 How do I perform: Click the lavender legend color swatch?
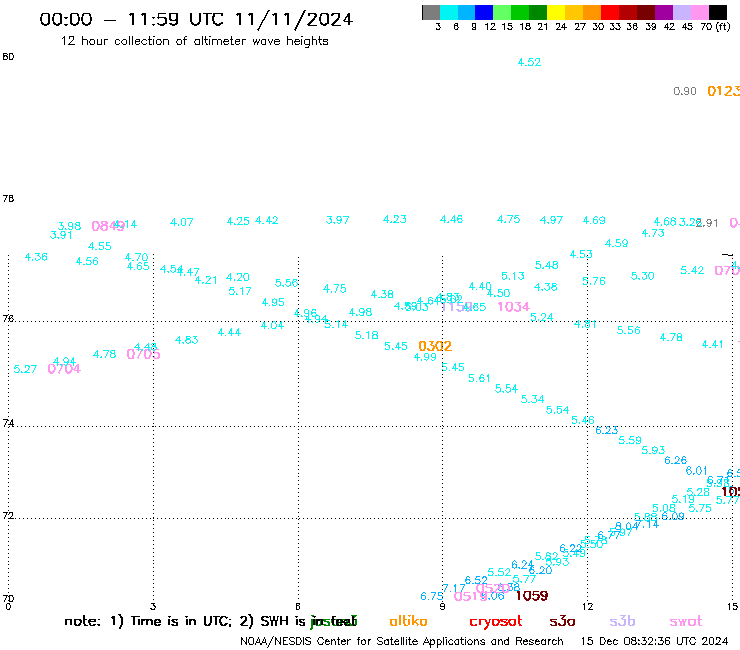pyautogui.click(x=682, y=12)
